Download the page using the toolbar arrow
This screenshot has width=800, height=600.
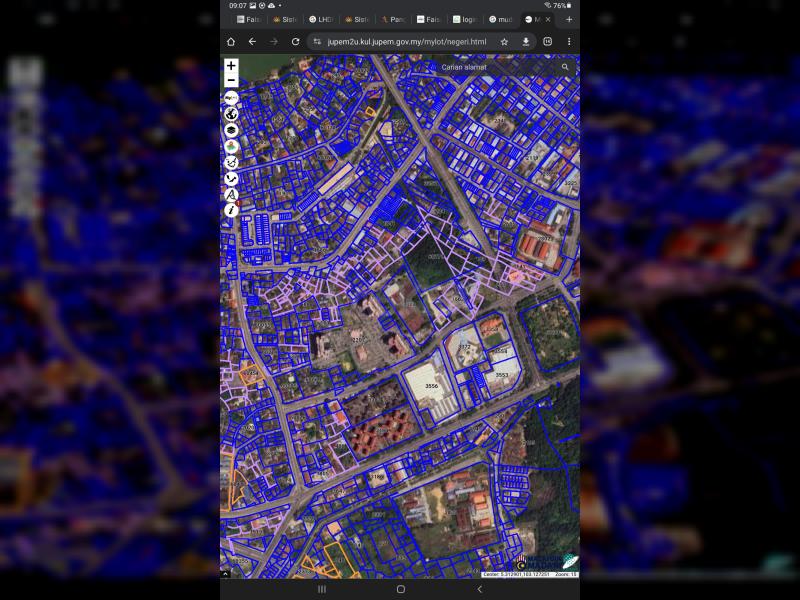click(526, 42)
